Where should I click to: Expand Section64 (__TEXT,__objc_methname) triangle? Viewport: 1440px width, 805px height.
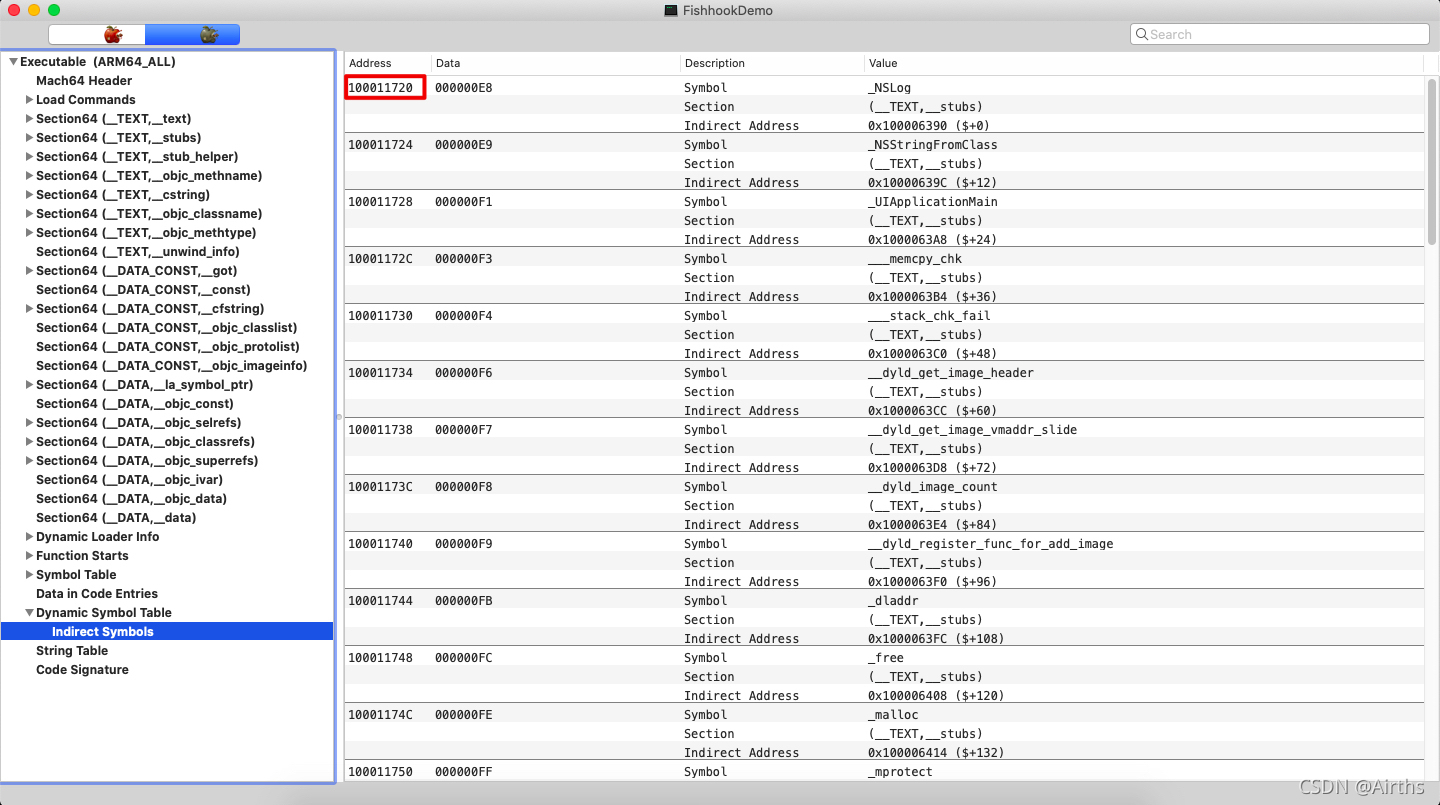pos(29,176)
